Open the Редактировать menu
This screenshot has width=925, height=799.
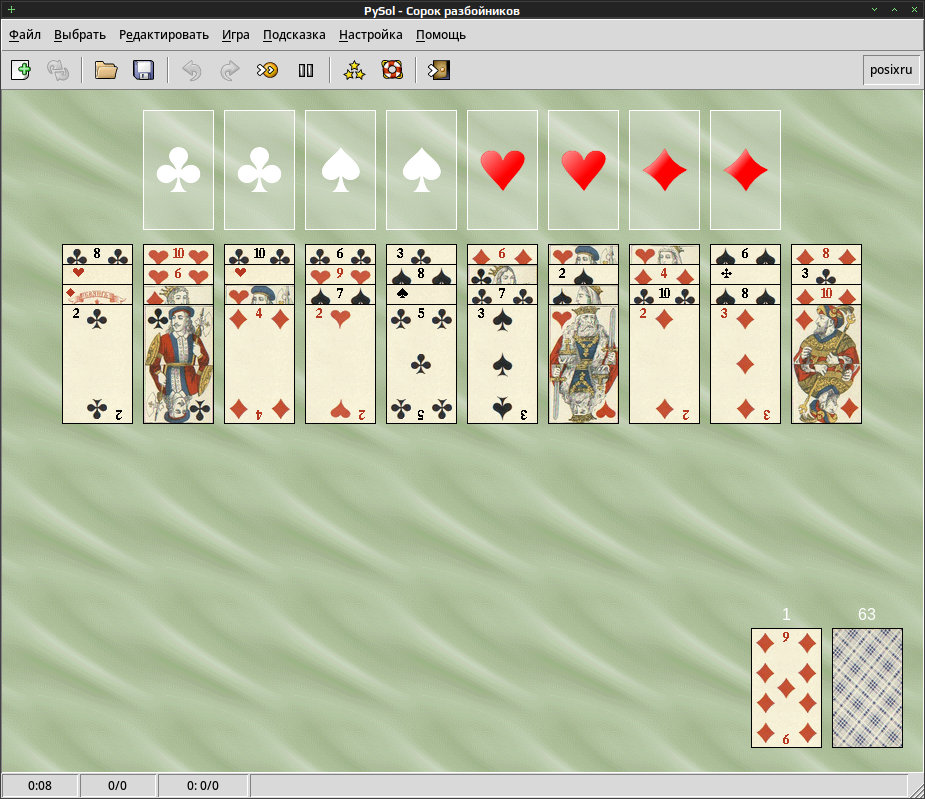tap(164, 35)
